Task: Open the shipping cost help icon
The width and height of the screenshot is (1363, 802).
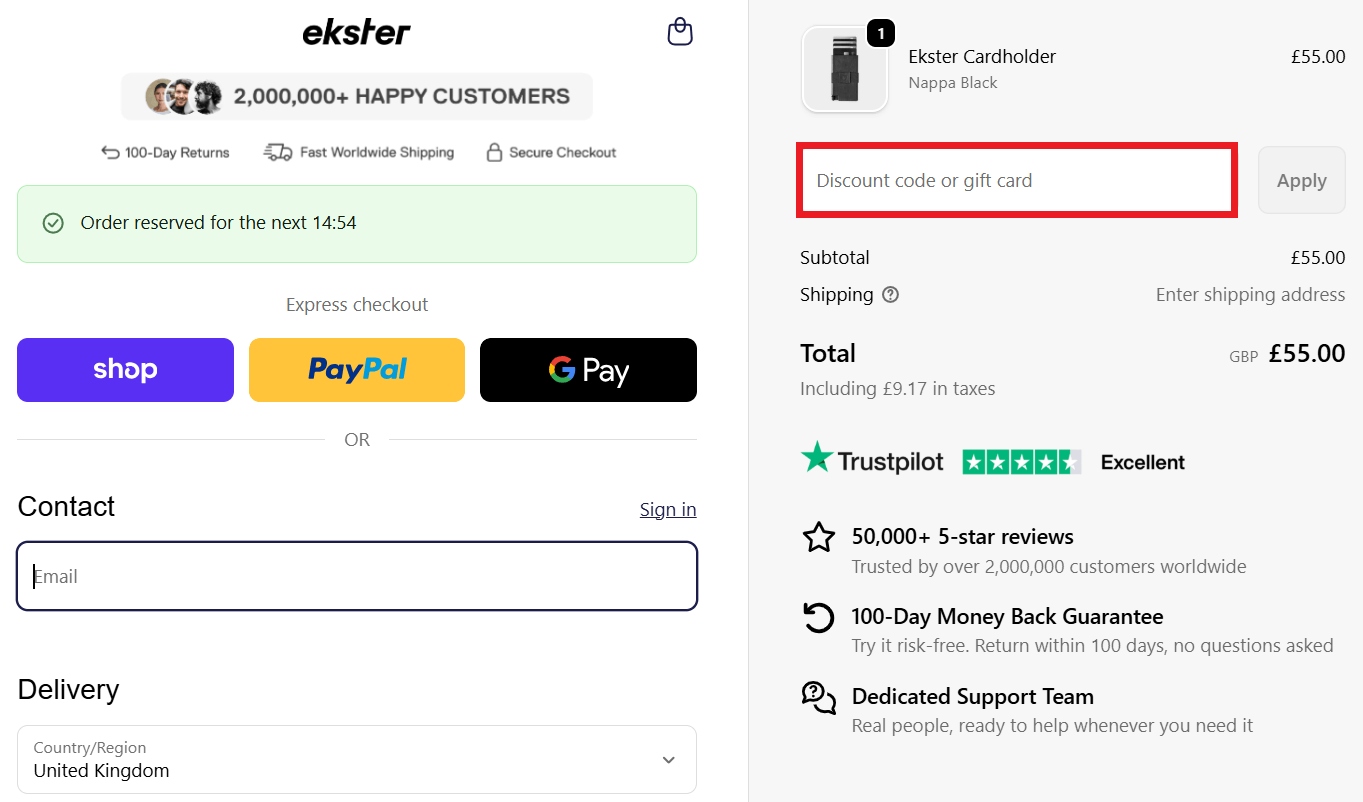Action: click(x=890, y=294)
